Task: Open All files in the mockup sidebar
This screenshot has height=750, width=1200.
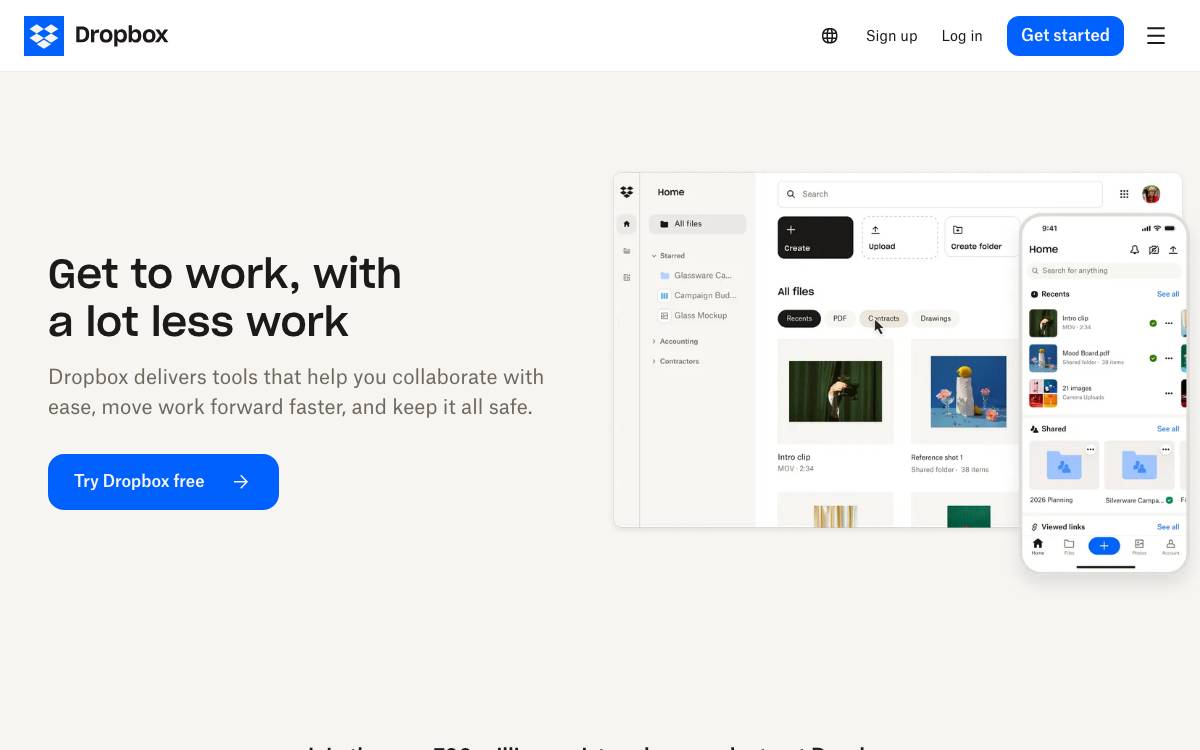Action: click(697, 224)
